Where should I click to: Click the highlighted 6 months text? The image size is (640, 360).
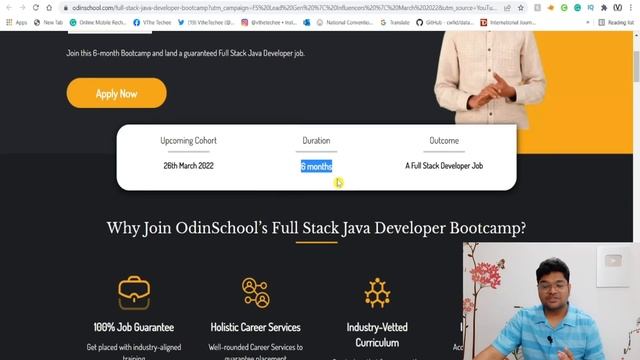point(316,166)
